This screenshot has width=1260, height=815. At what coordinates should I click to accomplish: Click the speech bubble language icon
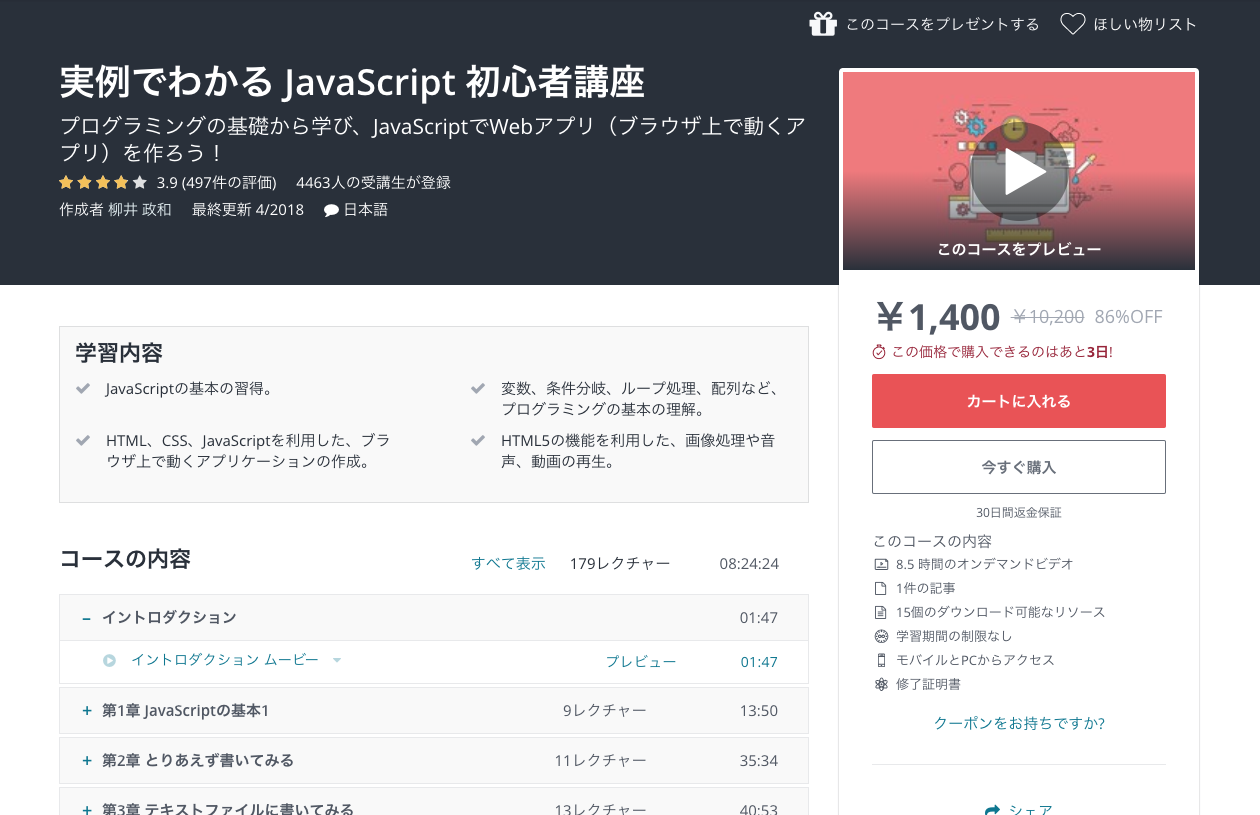coord(331,210)
